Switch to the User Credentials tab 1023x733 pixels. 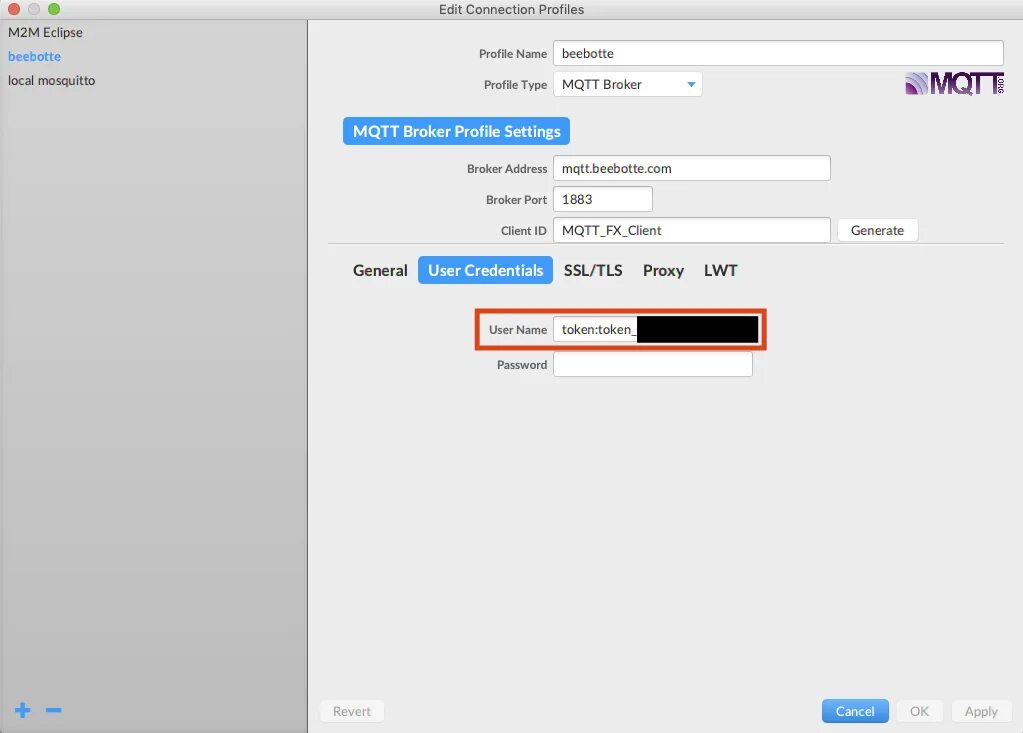485,270
